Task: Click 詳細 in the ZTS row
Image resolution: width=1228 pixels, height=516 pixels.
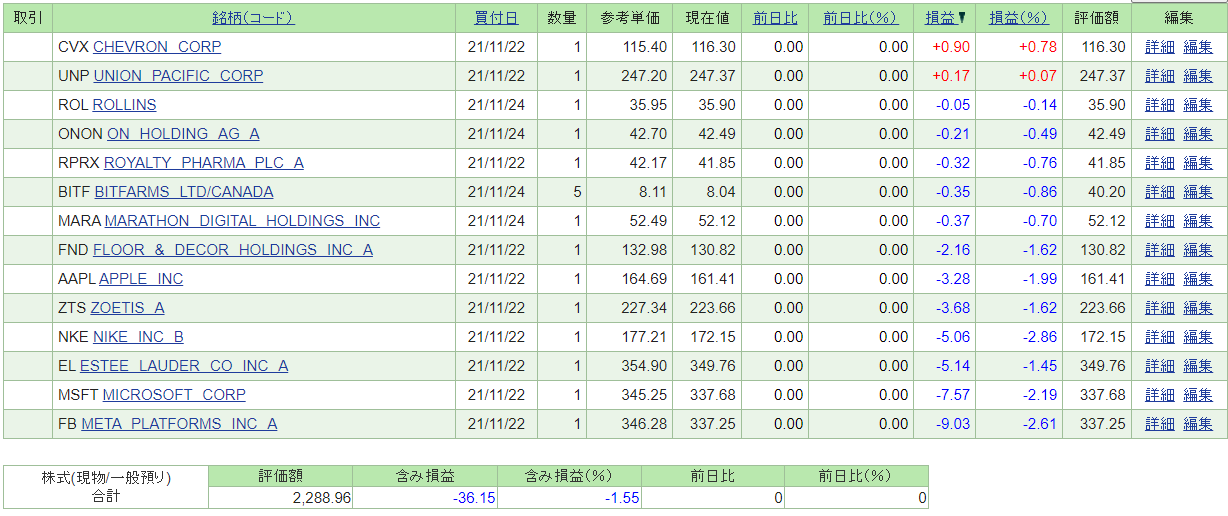Action: [x=1160, y=308]
